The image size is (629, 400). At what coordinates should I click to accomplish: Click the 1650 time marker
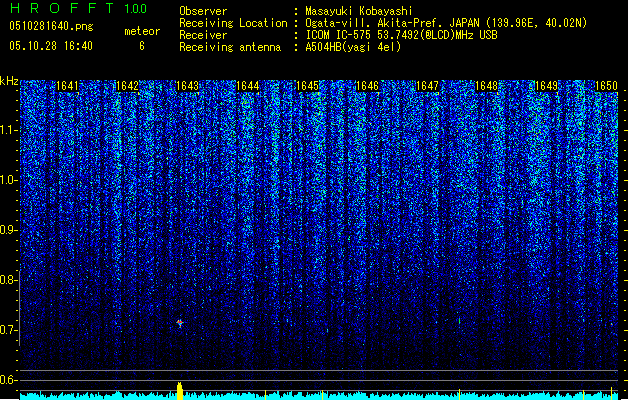point(606,86)
